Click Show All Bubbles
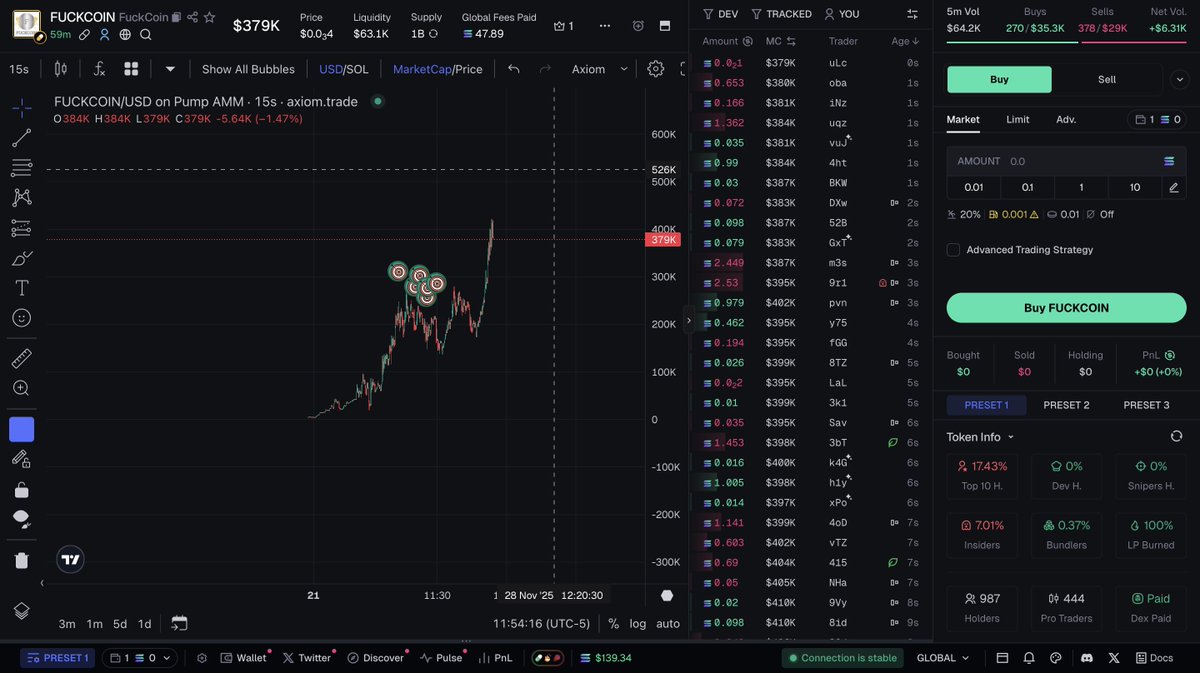This screenshot has height=673, width=1200. click(x=248, y=69)
